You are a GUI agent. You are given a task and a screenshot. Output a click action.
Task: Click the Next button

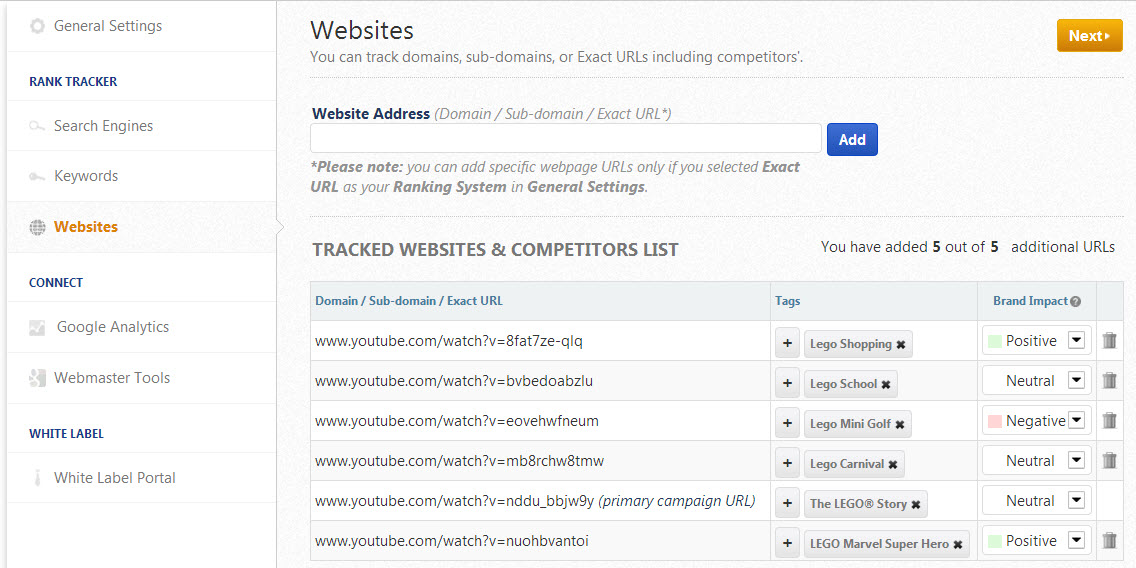pos(1090,36)
